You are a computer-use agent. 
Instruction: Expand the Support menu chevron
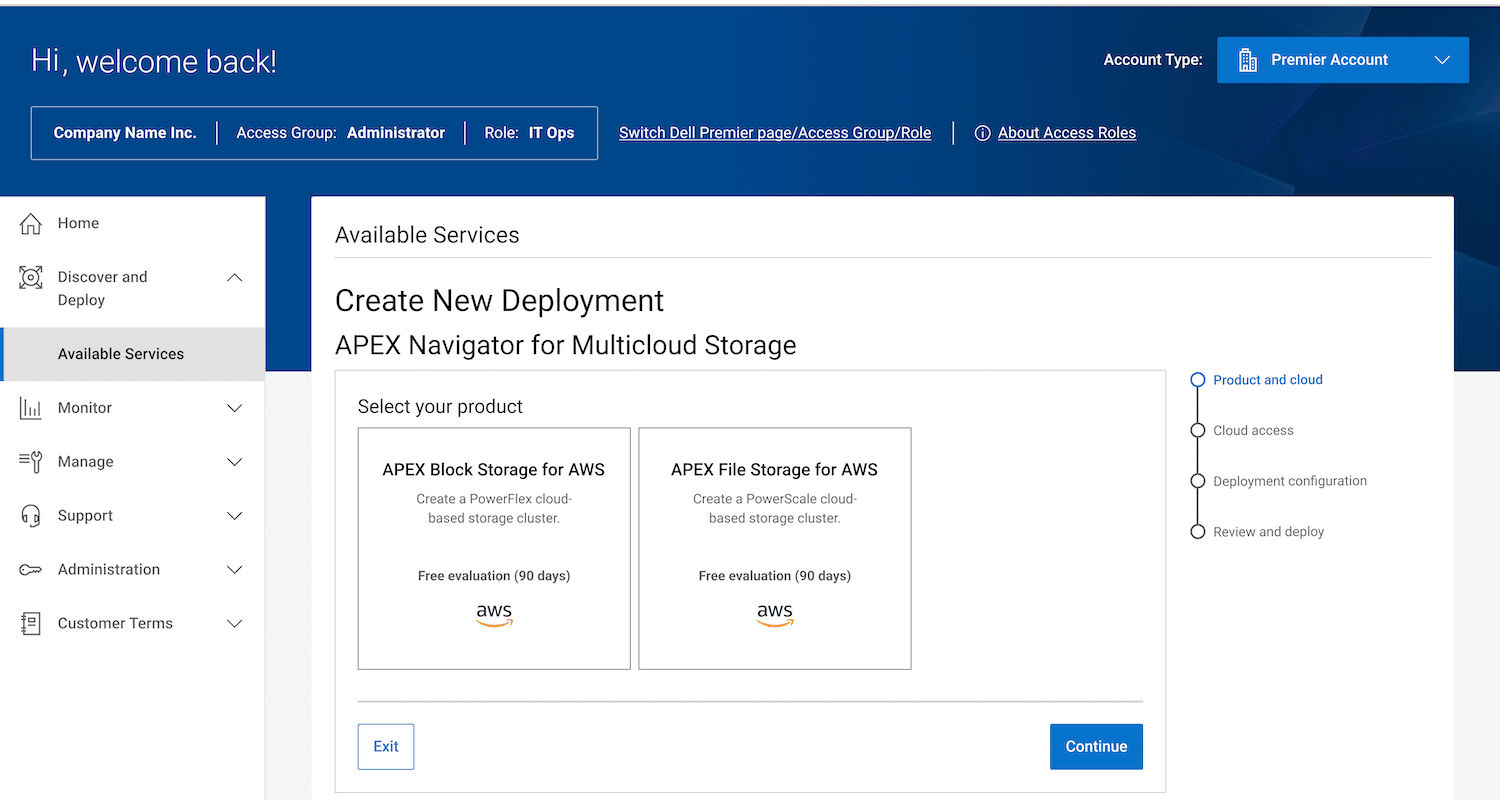tap(235, 516)
